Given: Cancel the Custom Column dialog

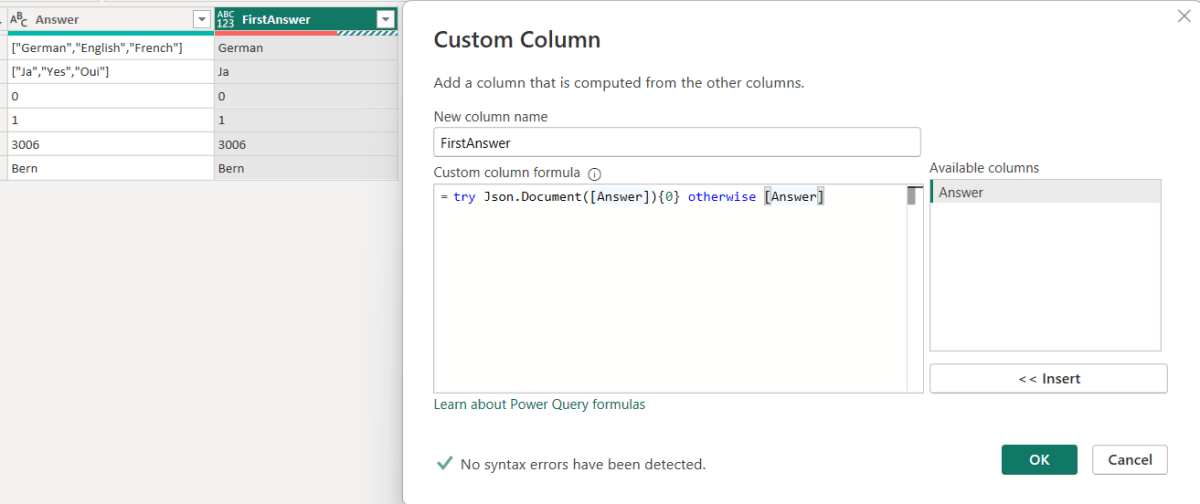Looking at the screenshot, I should coord(1130,460).
